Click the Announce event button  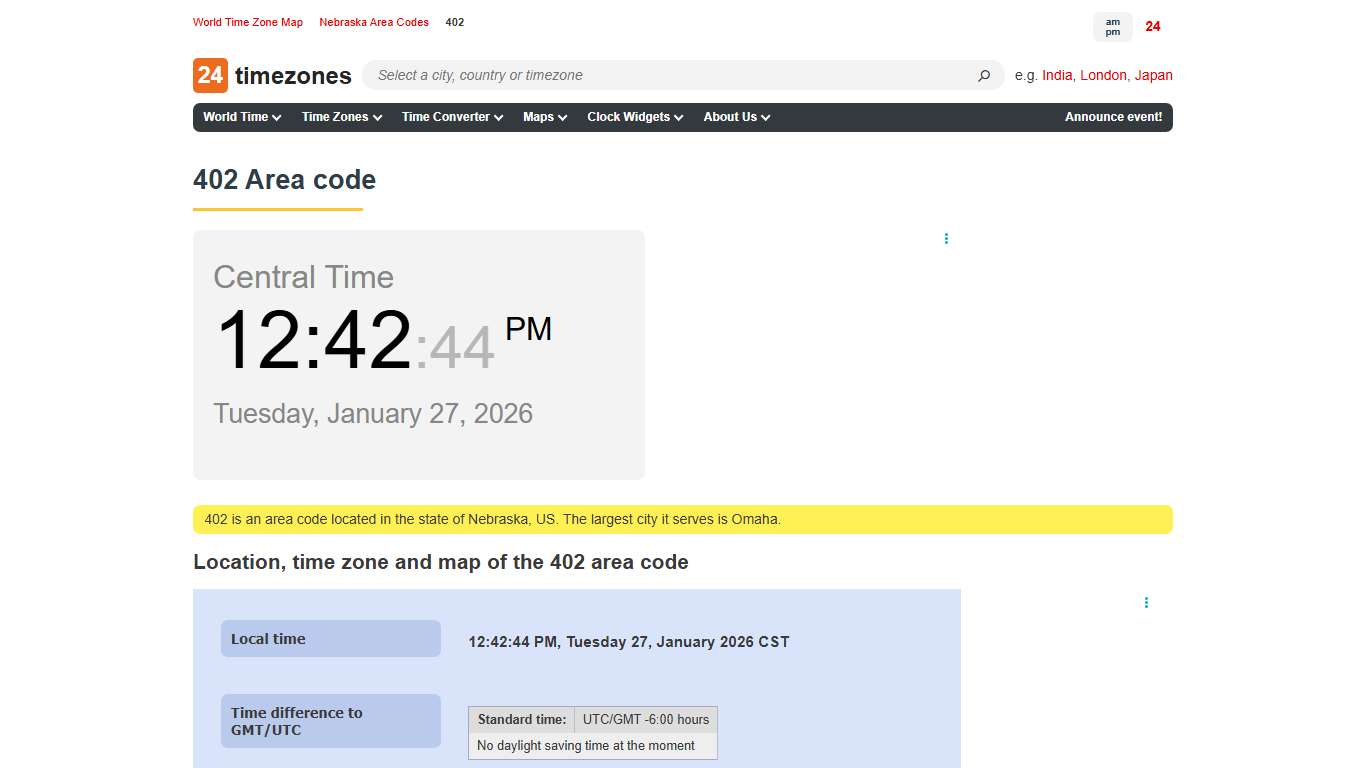[x=1113, y=117]
